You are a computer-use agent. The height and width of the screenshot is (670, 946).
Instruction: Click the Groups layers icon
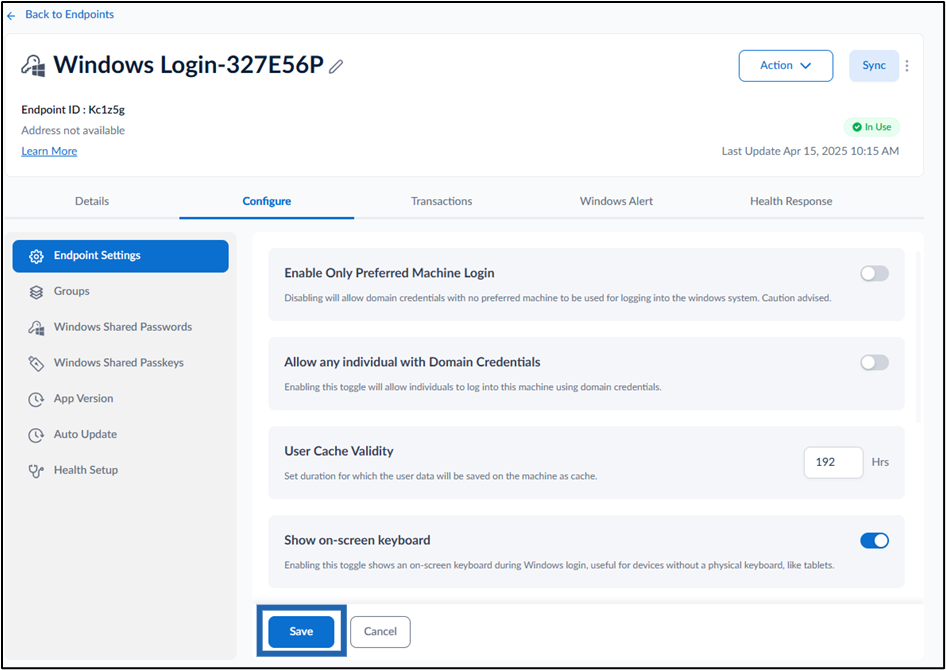(36, 292)
